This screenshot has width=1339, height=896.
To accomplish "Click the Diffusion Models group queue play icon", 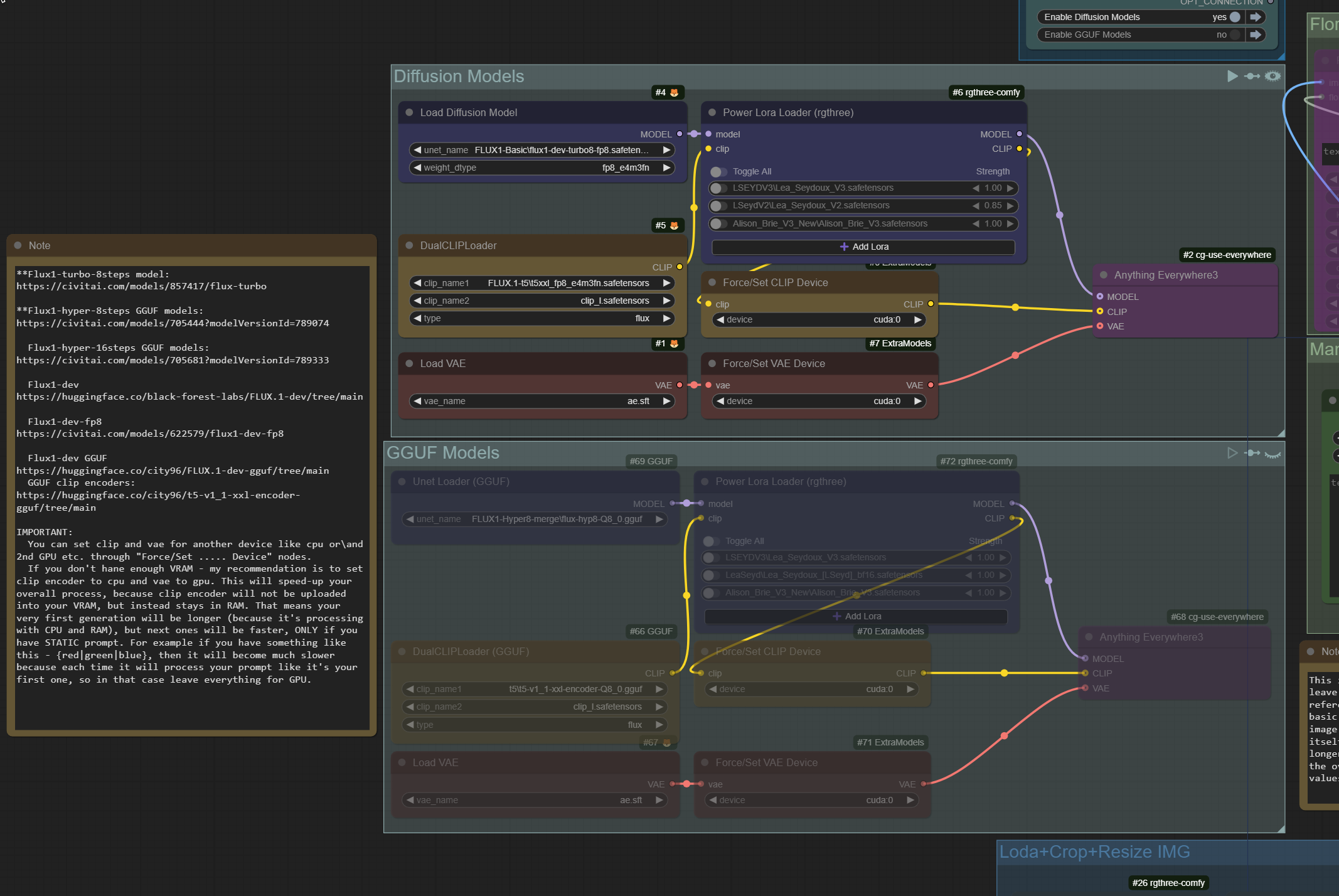I will click(1232, 76).
